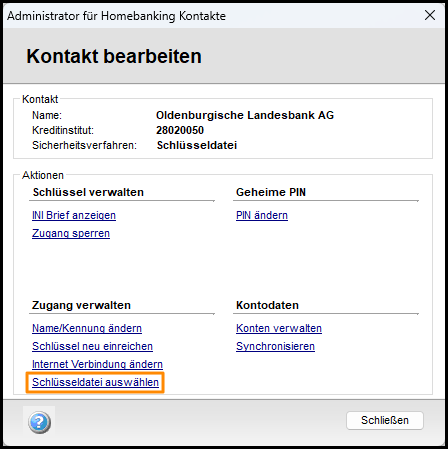Select the Schlüssel verwalten heading
This screenshot has width=448, height=449.
coord(88,192)
